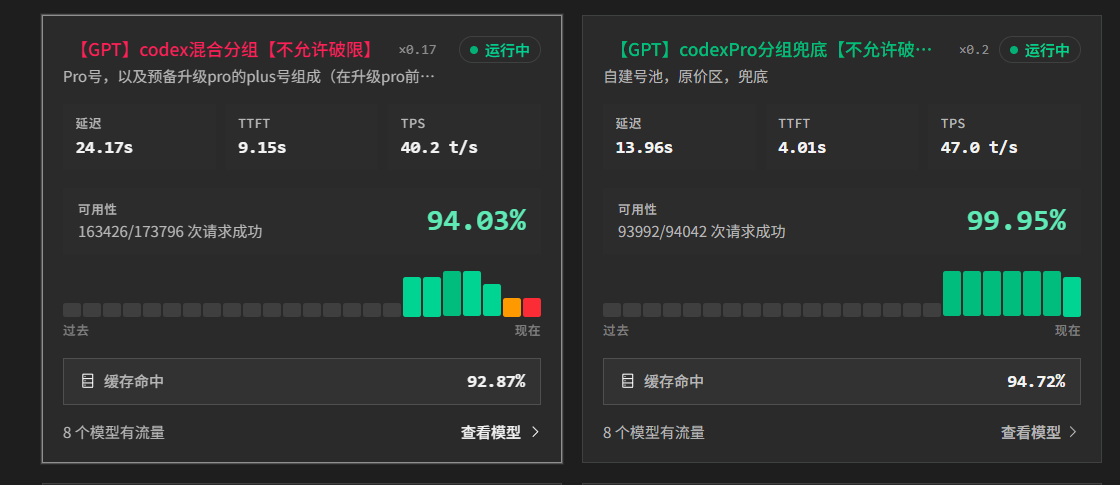
Task: Click 缓存命中 label in codexPro分组兜底 card
Action: [x=674, y=381]
